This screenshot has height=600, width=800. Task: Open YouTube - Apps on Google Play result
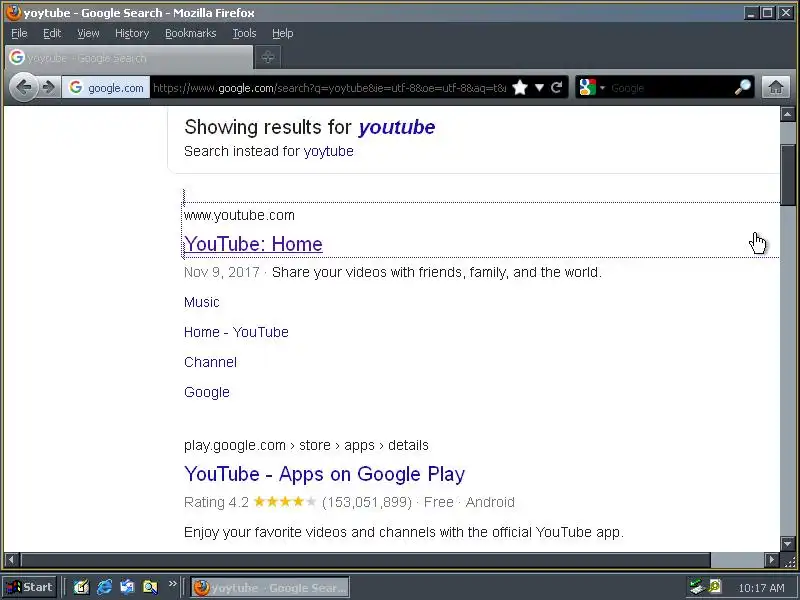(x=324, y=474)
